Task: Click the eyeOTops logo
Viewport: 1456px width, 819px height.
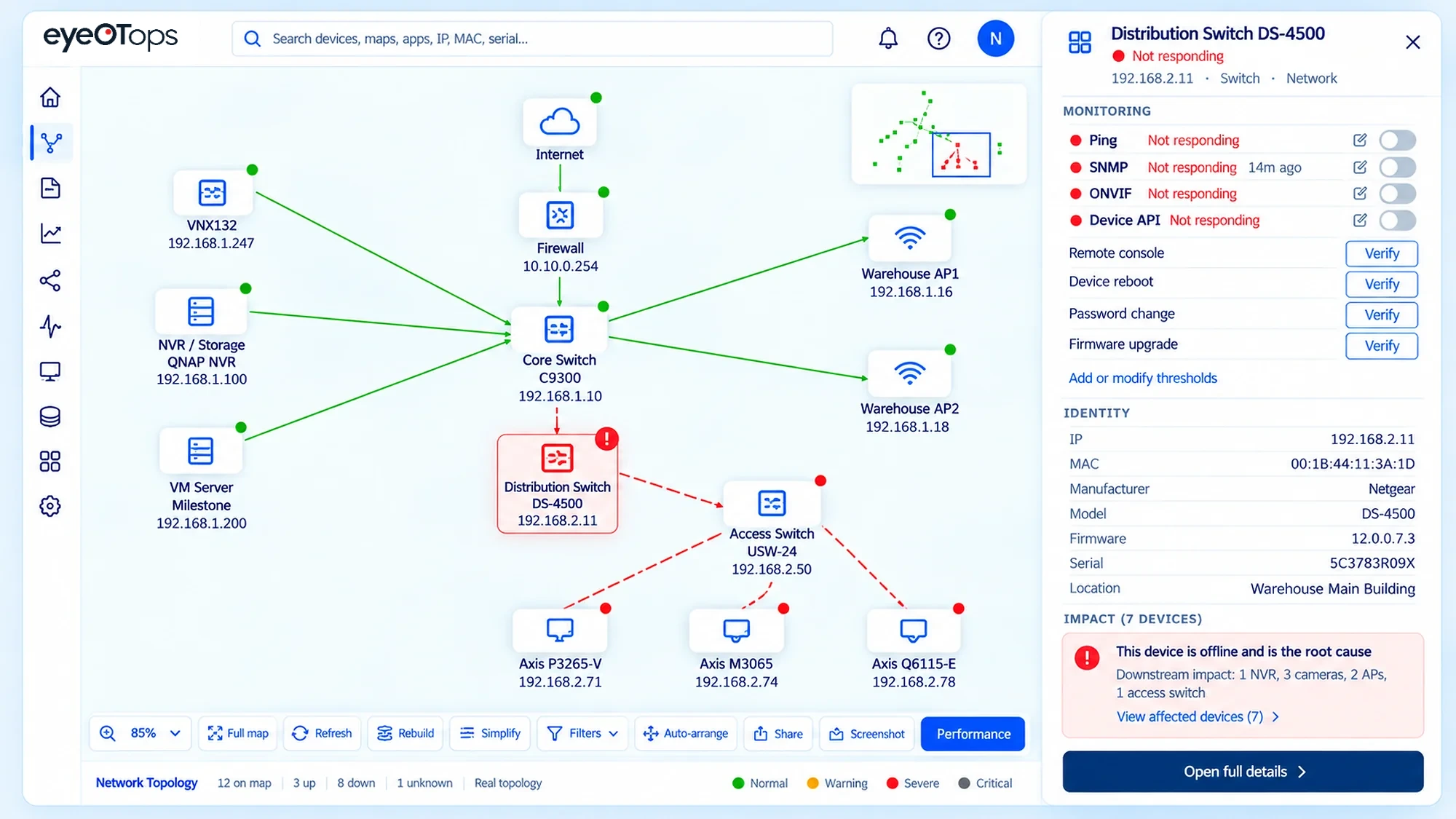Action: (x=111, y=36)
